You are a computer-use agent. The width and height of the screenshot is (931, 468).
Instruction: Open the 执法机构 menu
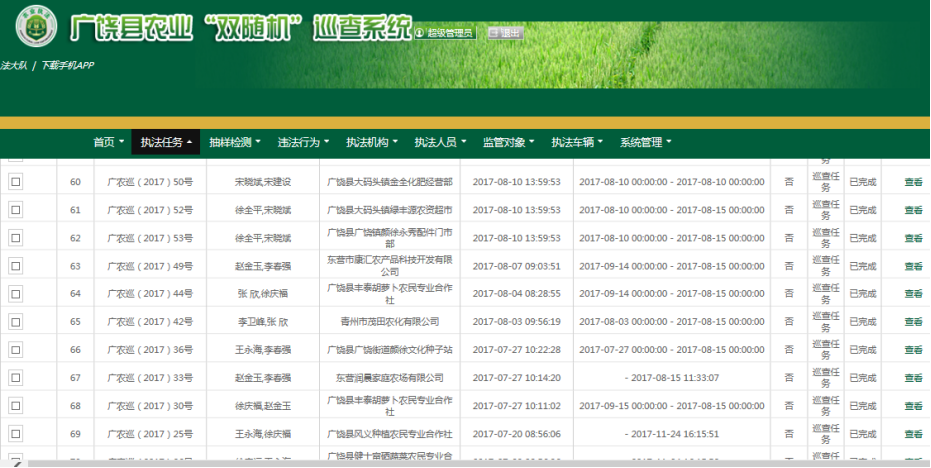point(372,142)
